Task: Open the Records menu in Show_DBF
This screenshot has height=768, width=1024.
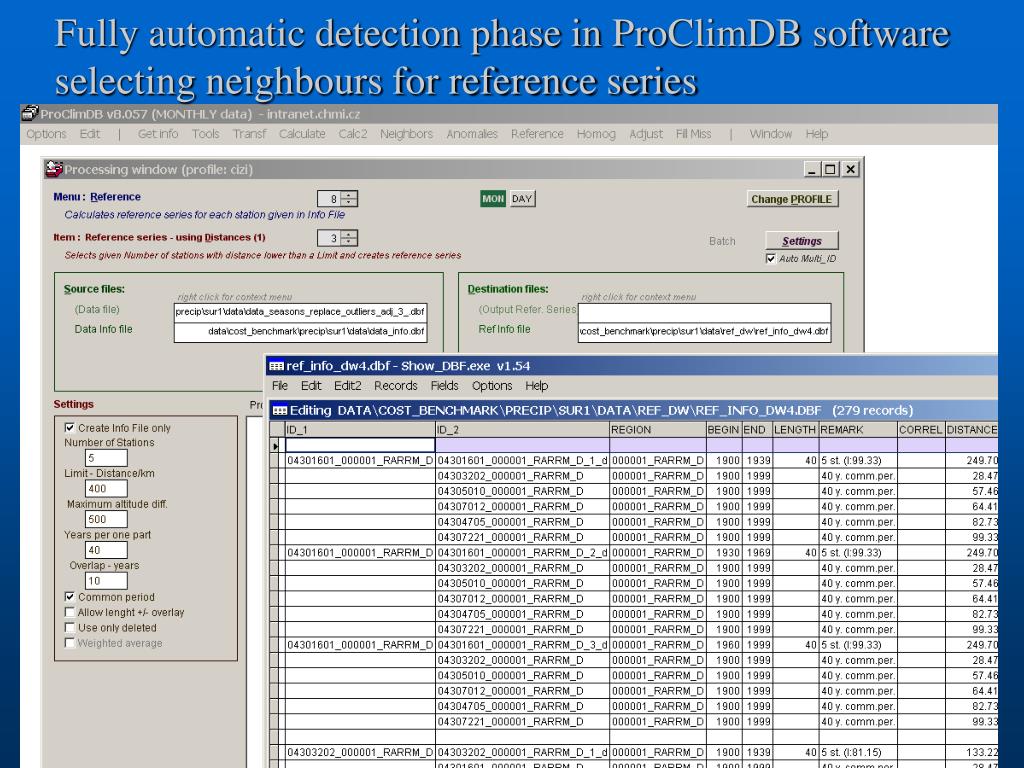Action: coord(395,385)
